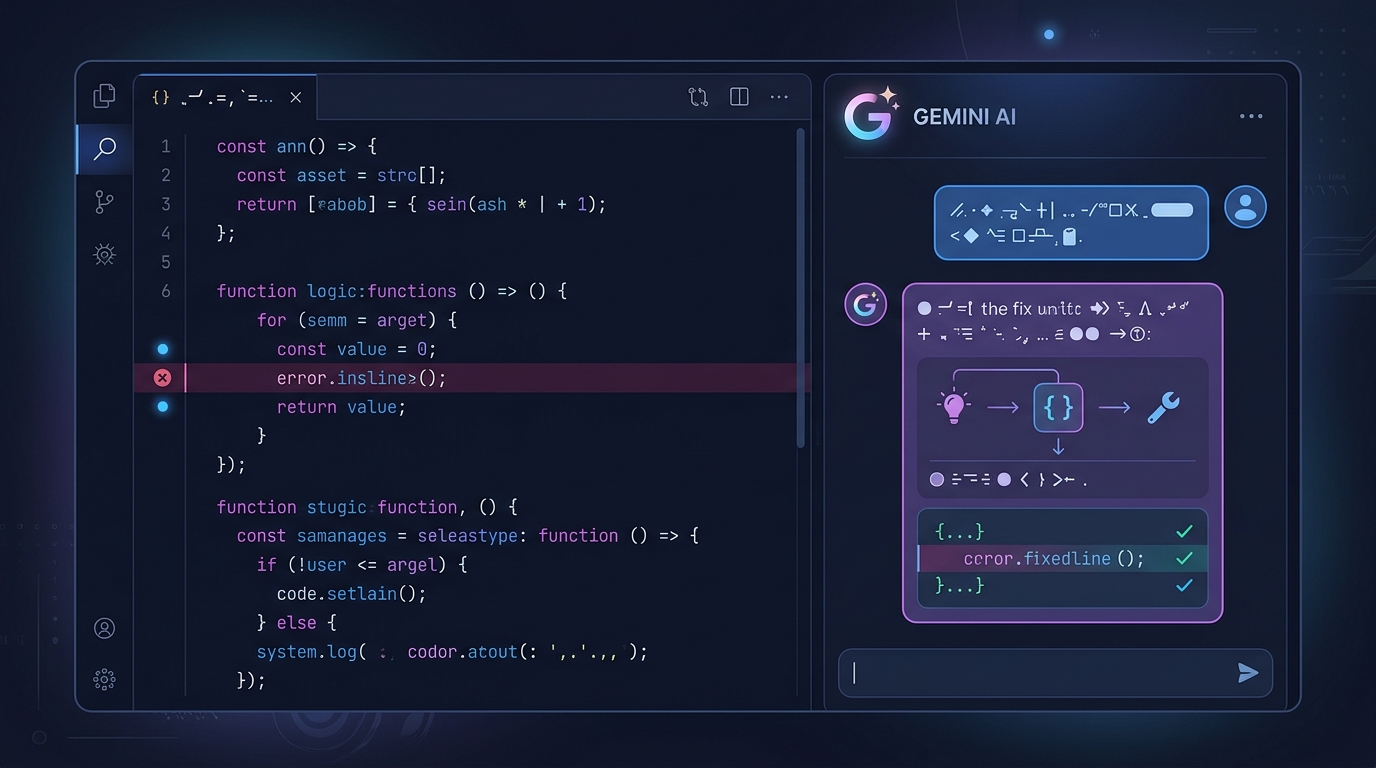Click the 'the fix' text in Gemini response

(x=1007, y=309)
